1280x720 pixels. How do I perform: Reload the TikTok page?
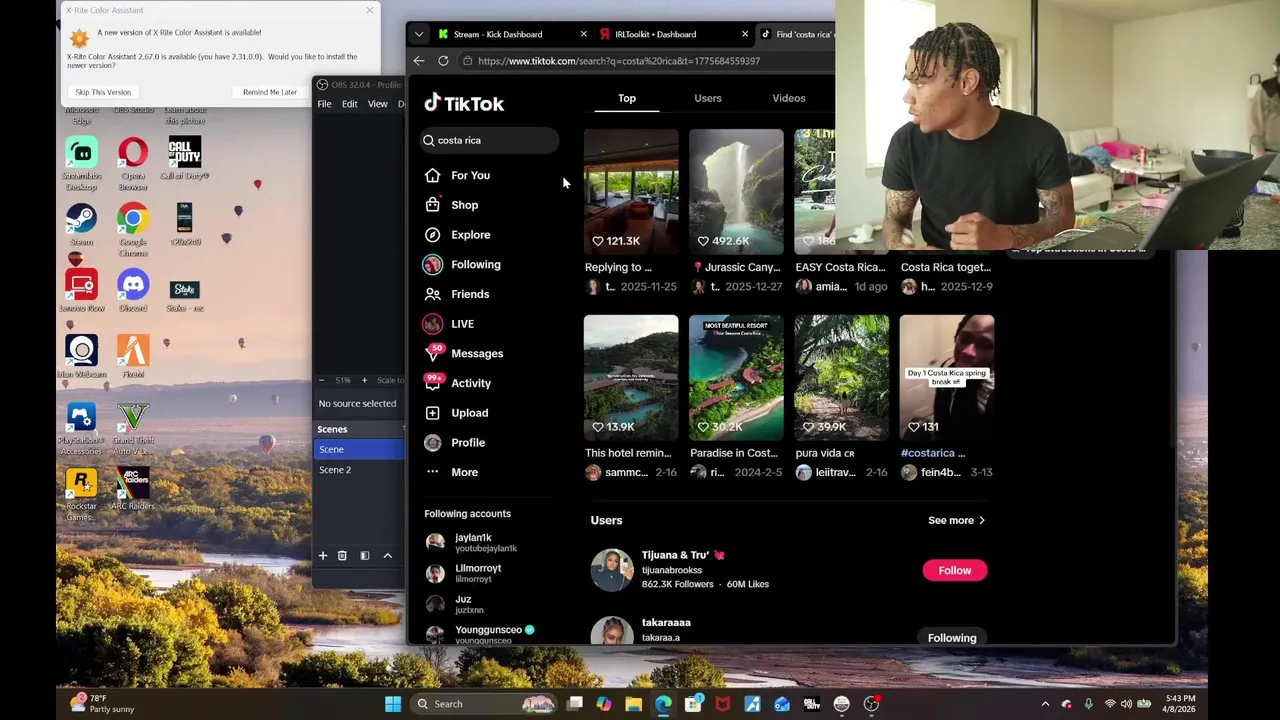pos(443,61)
